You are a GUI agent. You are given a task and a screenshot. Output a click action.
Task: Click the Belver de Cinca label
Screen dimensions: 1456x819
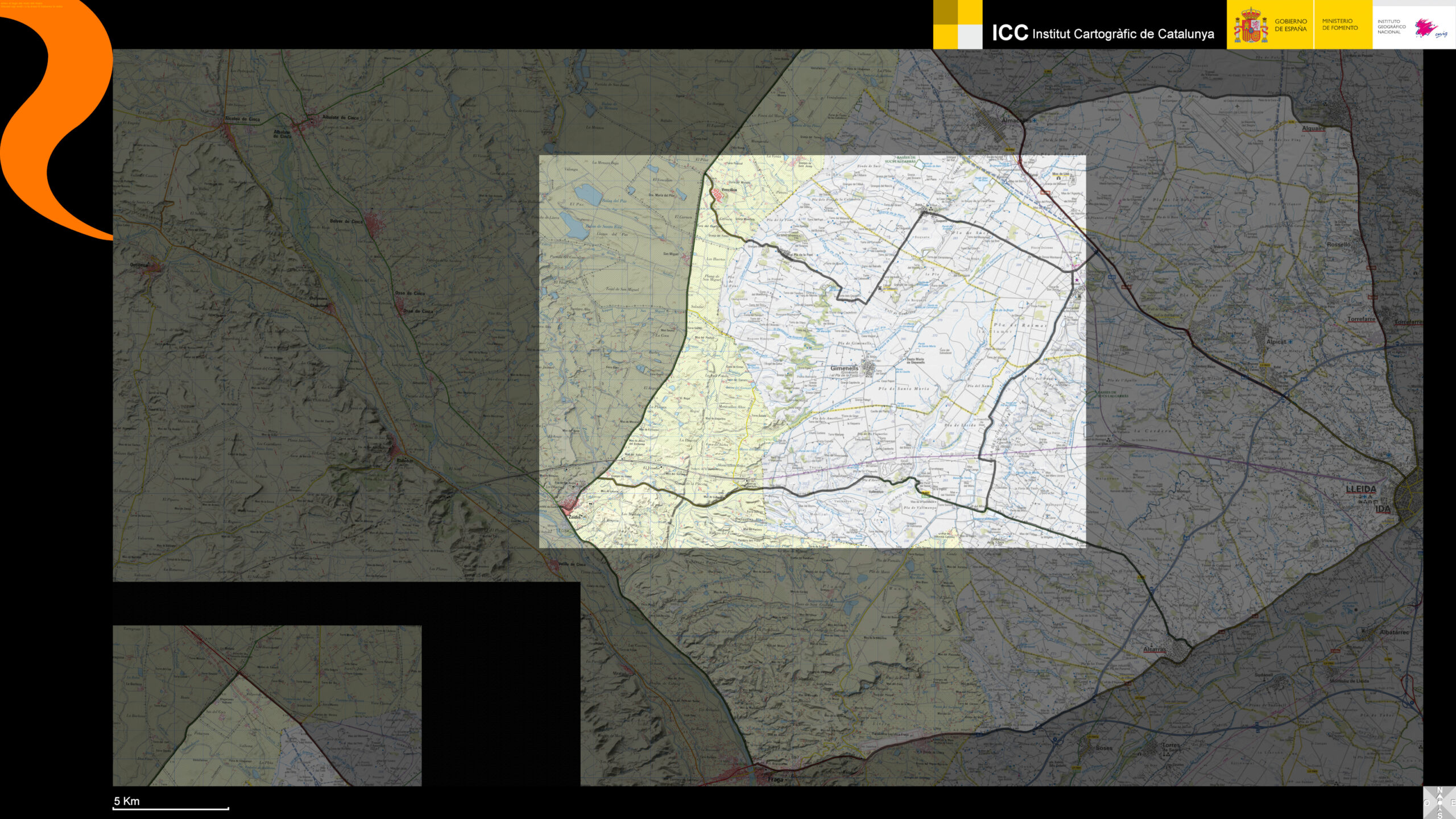[x=346, y=221]
